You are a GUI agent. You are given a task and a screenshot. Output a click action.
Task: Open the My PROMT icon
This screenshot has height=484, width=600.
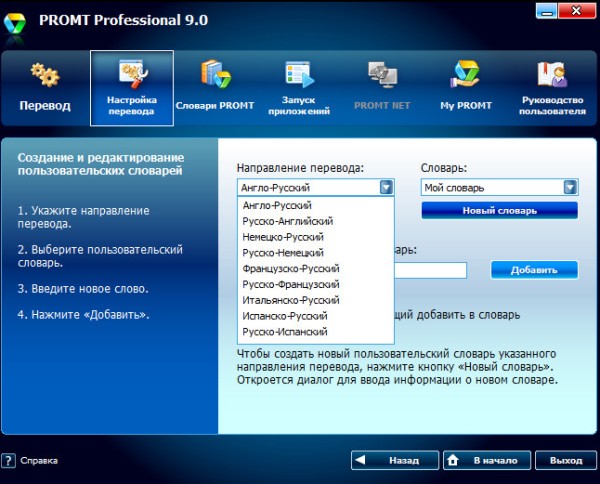pyautogui.click(x=468, y=76)
